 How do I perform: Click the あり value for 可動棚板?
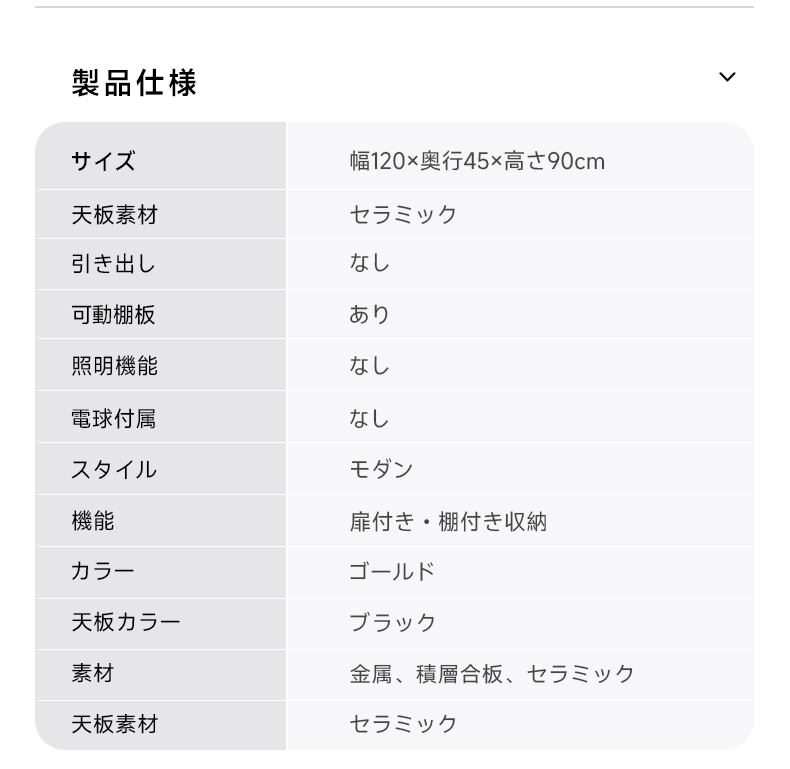click(x=370, y=314)
